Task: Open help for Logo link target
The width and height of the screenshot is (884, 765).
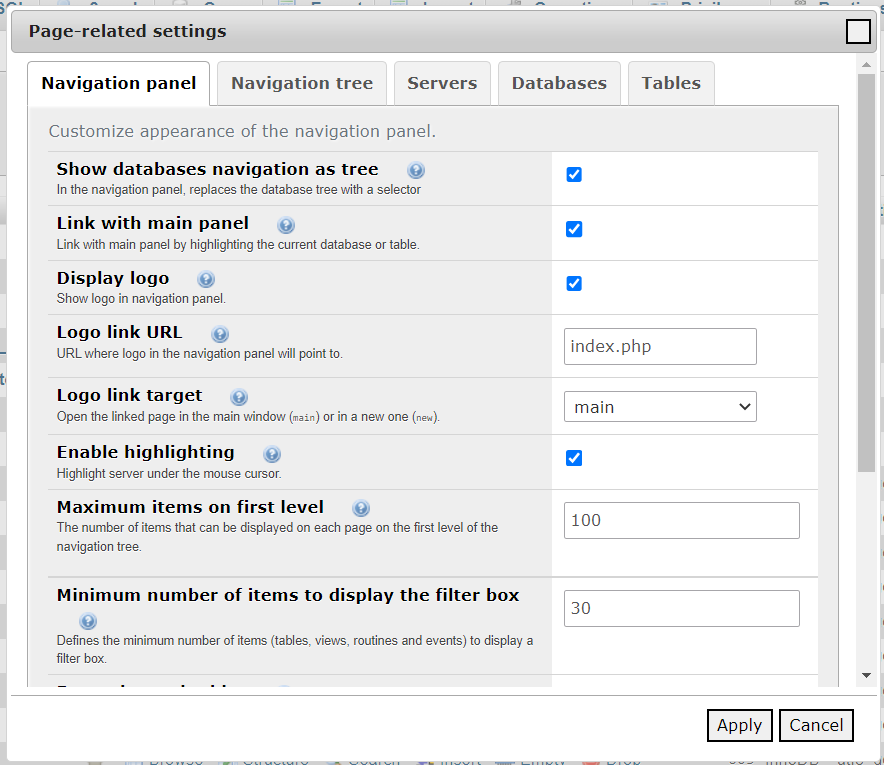Action: pos(239,396)
